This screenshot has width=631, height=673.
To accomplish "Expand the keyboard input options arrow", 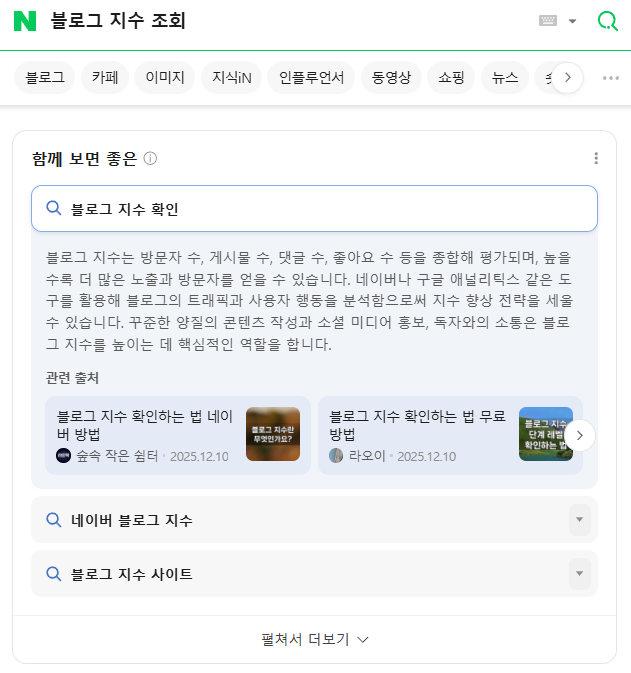I will 572,21.
